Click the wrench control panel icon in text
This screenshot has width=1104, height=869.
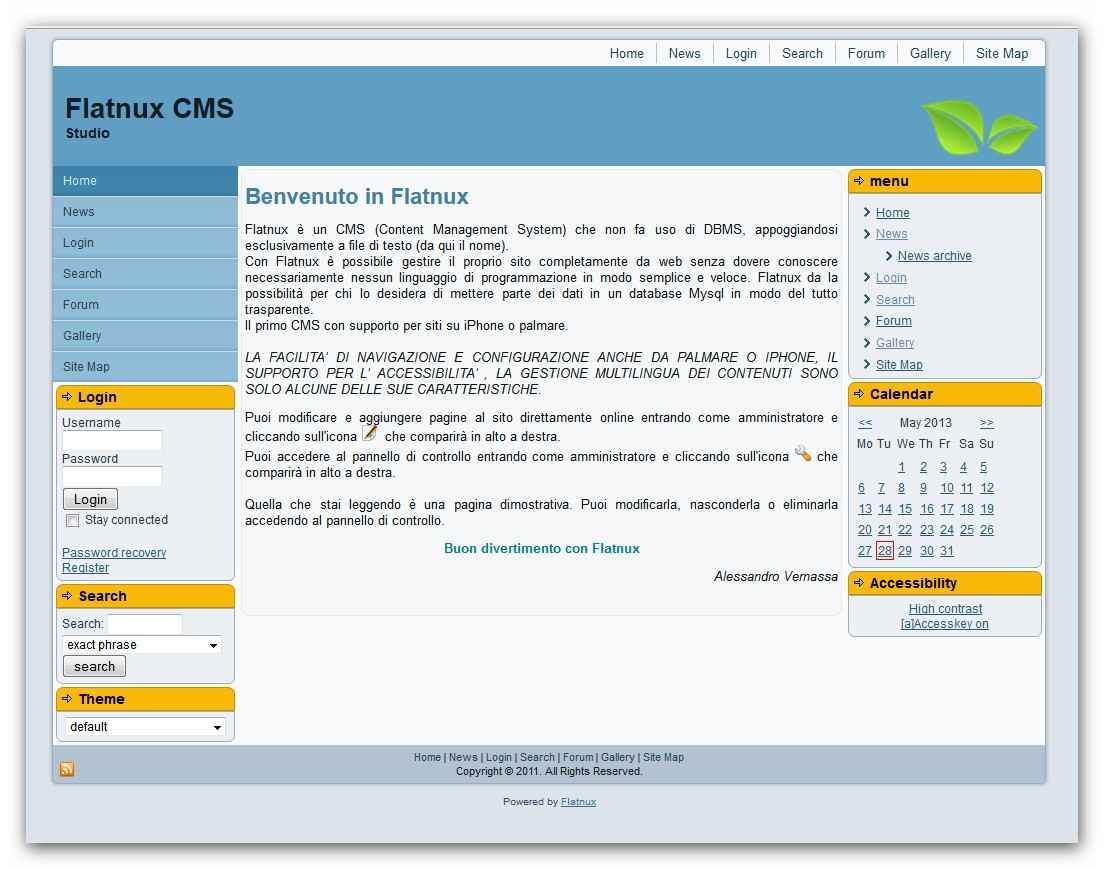tap(803, 453)
